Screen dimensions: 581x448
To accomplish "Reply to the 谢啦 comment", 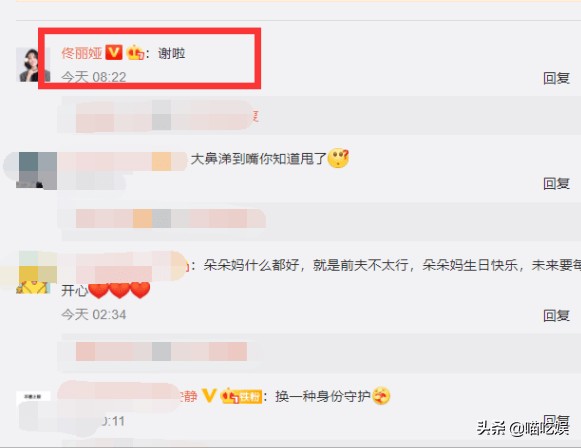I will click(556, 78).
